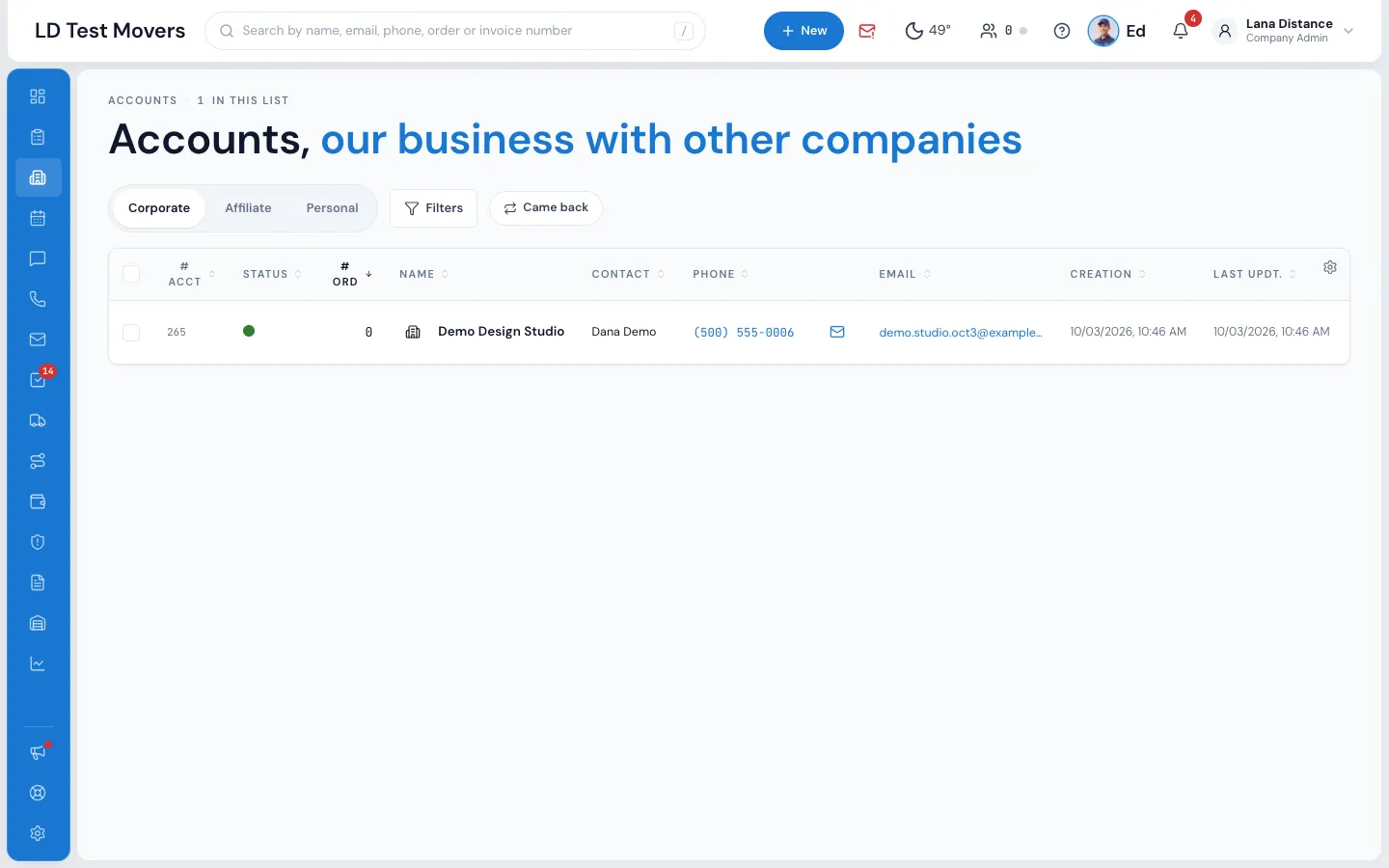Sort by # ACCT column
1389x868 pixels.
(x=191, y=274)
